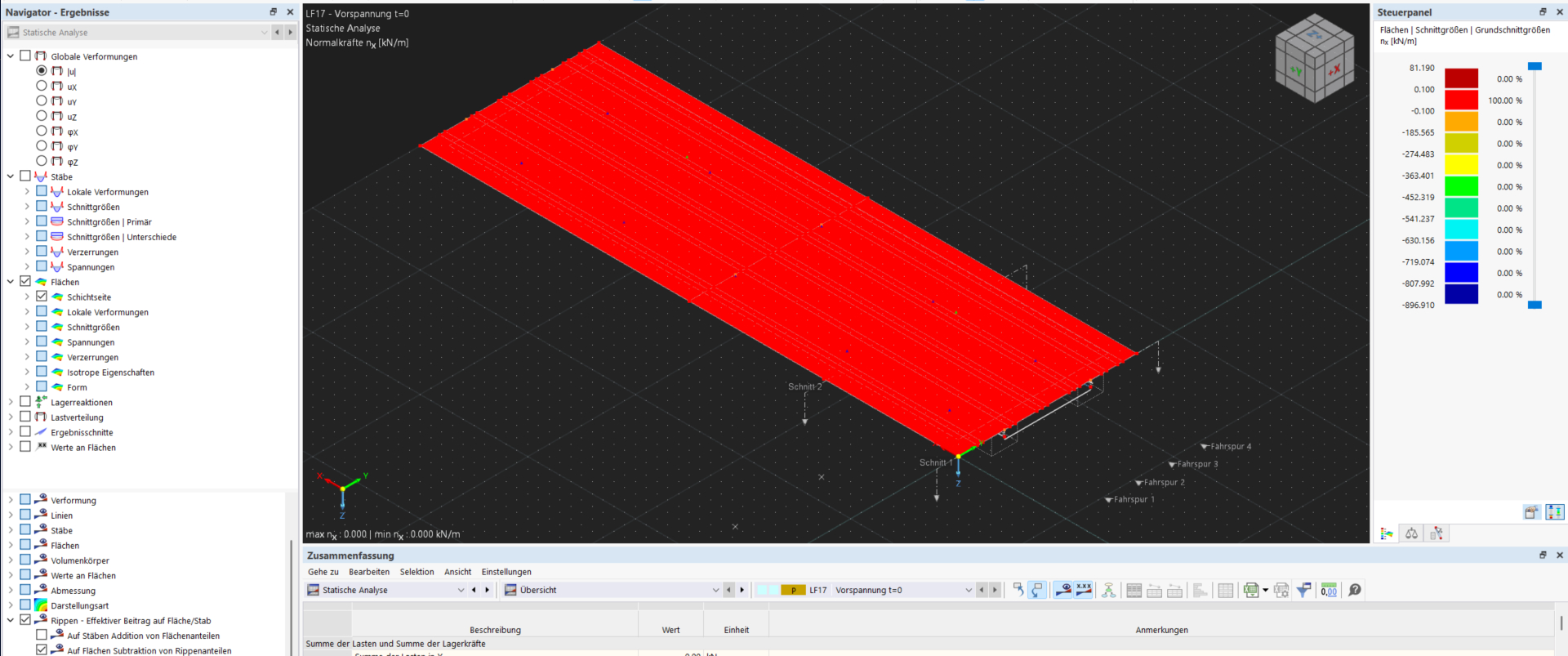The width and height of the screenshot is (1568, 656).
Task: Uncheck the Schichtseite checkbox
Action: tap(42, 297)
